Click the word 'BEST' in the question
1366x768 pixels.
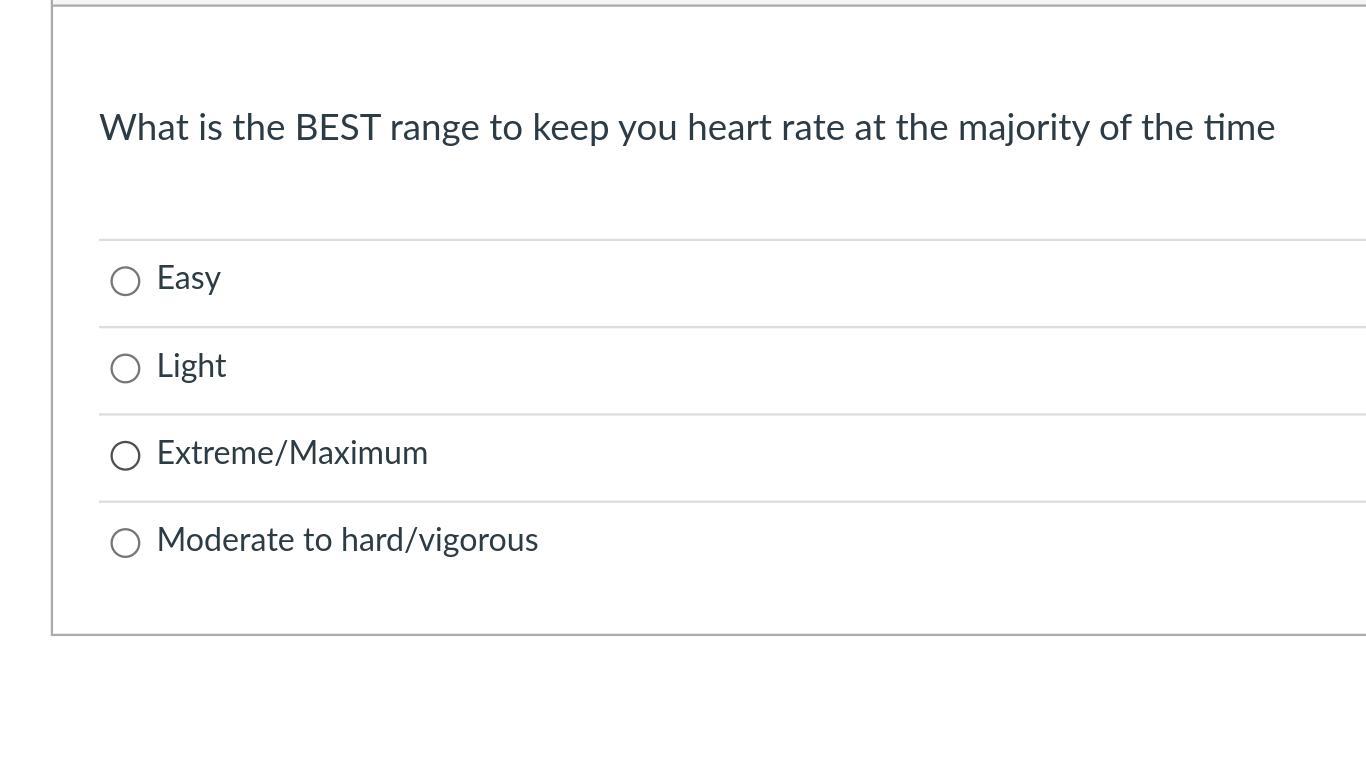tap(337, 128)
